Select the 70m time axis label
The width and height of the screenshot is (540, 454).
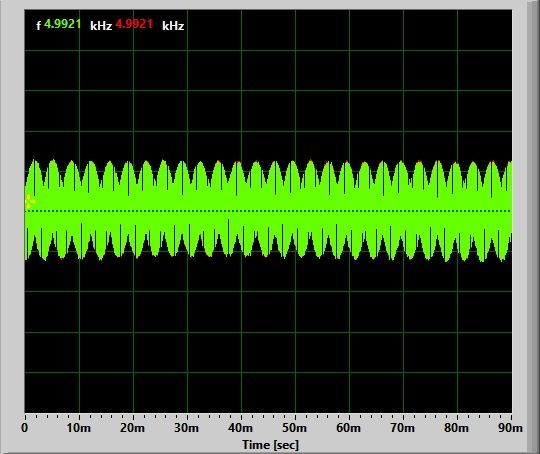(402, 428)
